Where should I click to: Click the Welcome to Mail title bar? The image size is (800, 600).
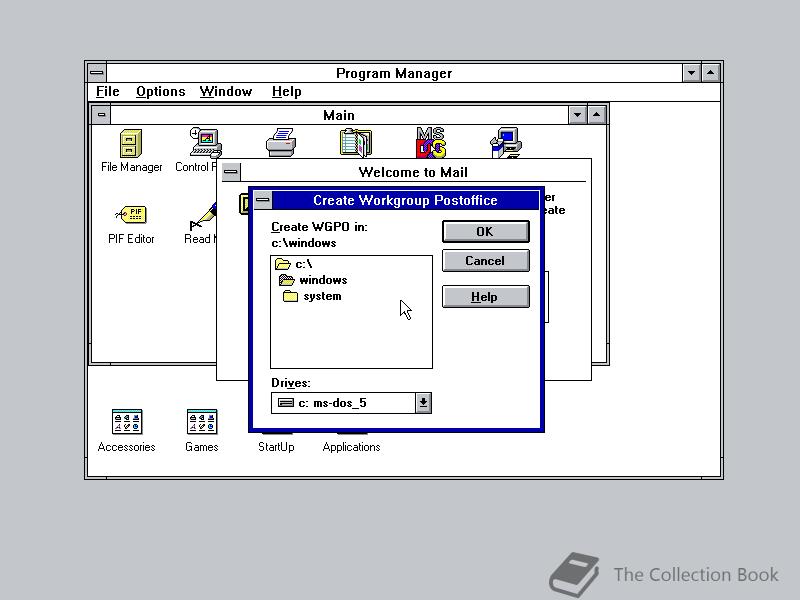tap(413, 172)
